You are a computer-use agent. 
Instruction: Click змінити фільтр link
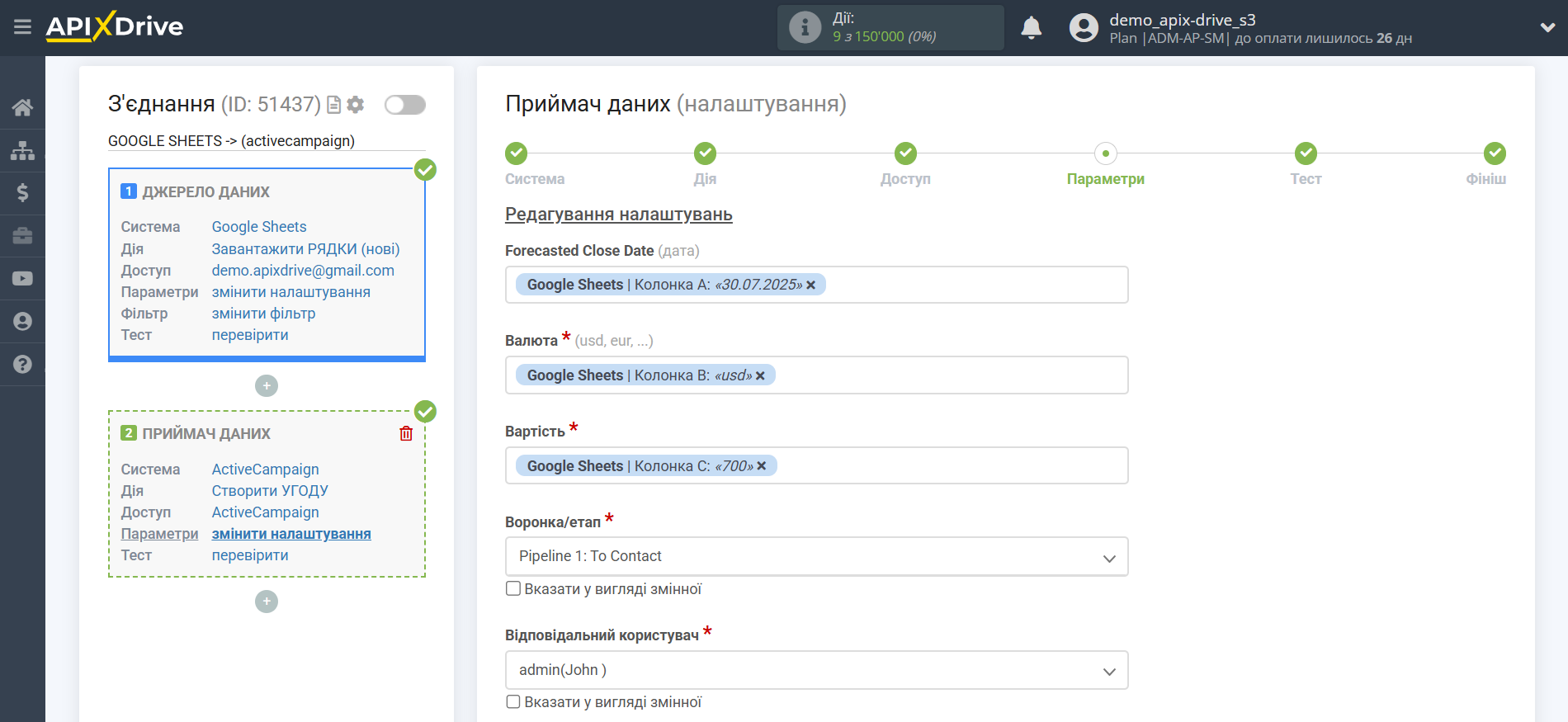[263, 314]
